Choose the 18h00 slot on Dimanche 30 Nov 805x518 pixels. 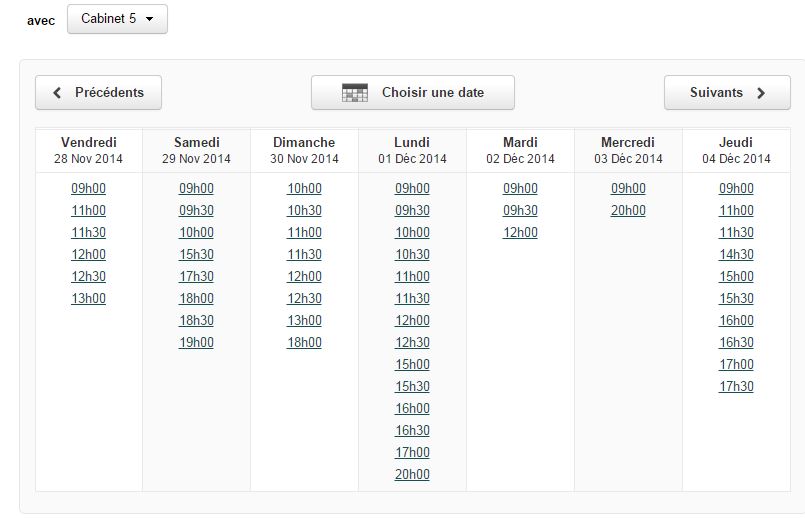tap(304, 342)
